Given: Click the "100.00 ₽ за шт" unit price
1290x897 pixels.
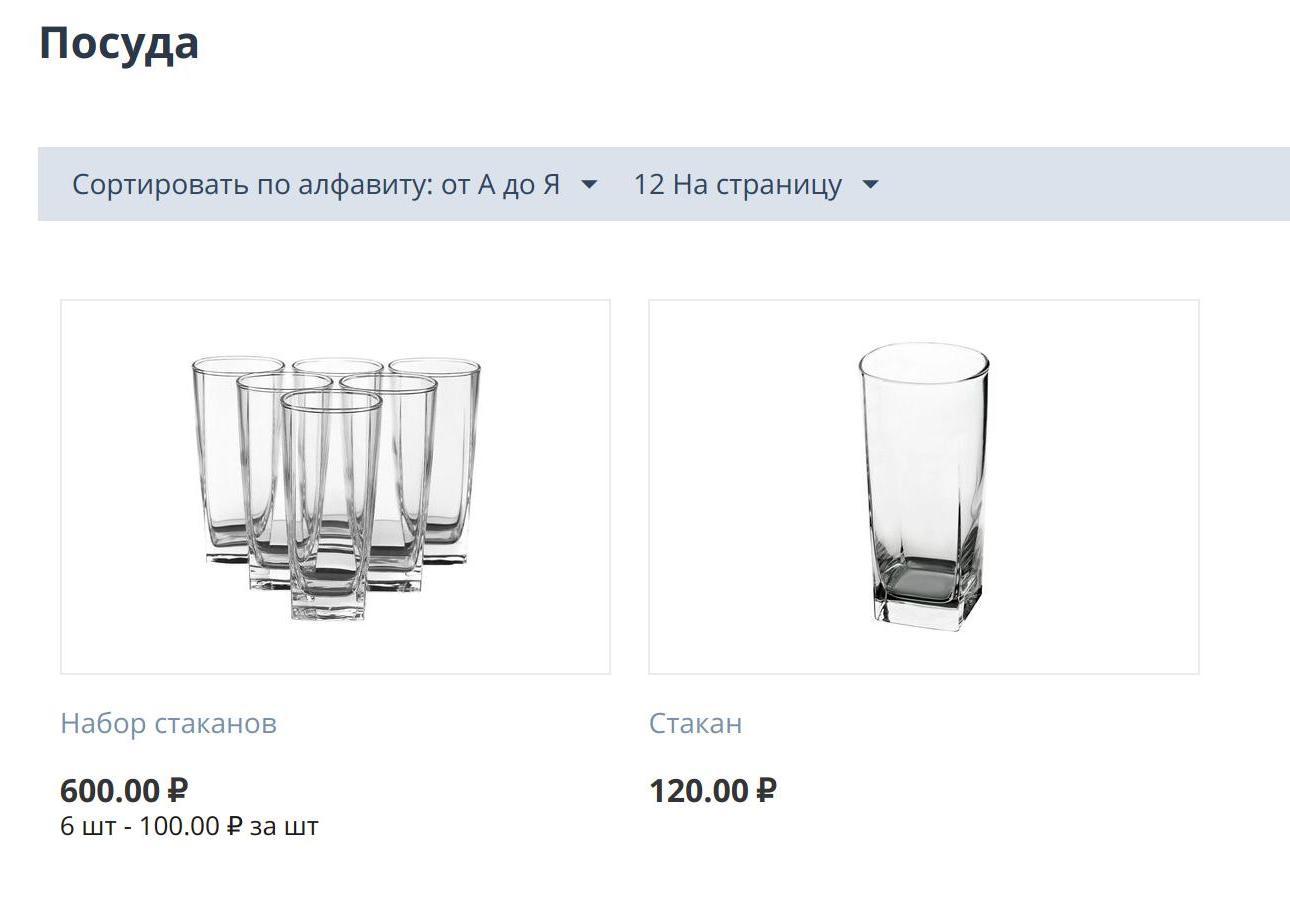Looking at the screenshot, I should [229, 827].
